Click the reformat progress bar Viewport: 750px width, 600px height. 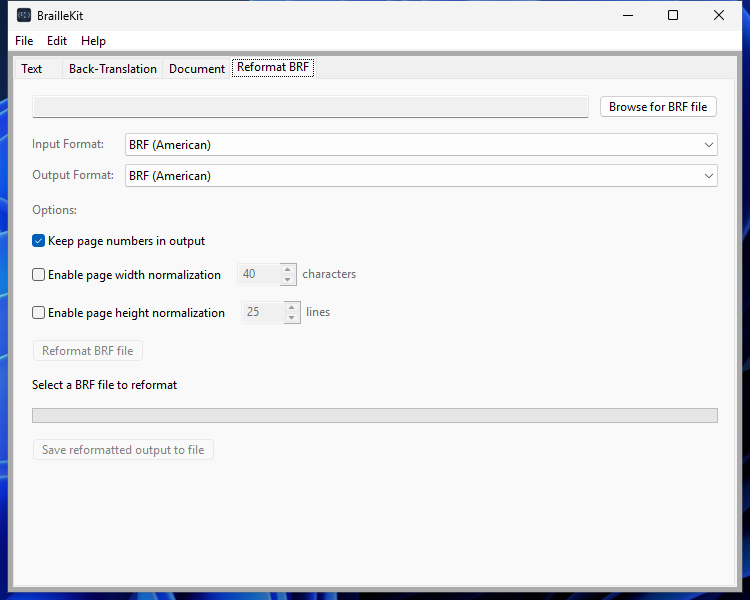tap(375, 415)
